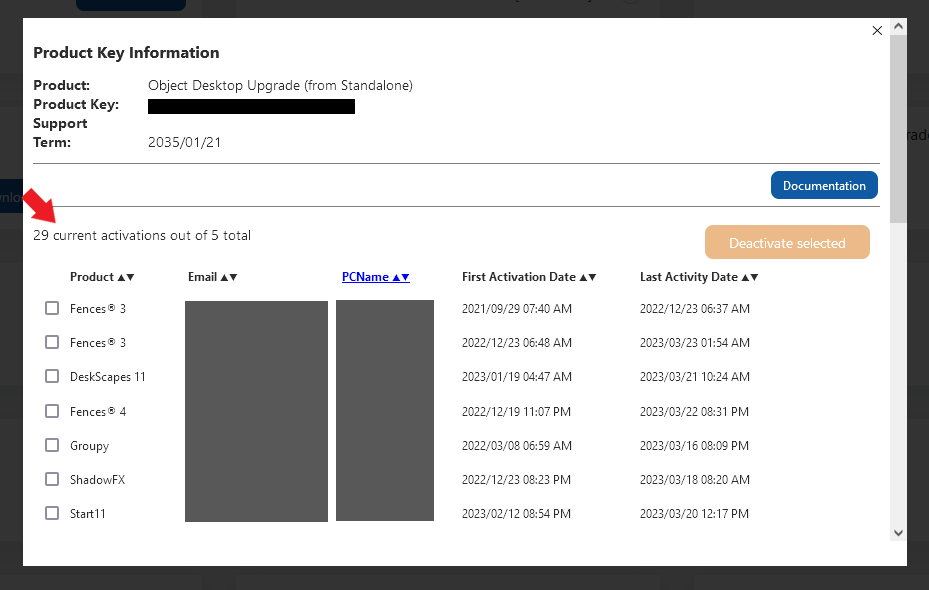Select the ShadowFX activation checkbox
Image resolution: width=929 pixels, height=590 pixels.
pos(52,479)
